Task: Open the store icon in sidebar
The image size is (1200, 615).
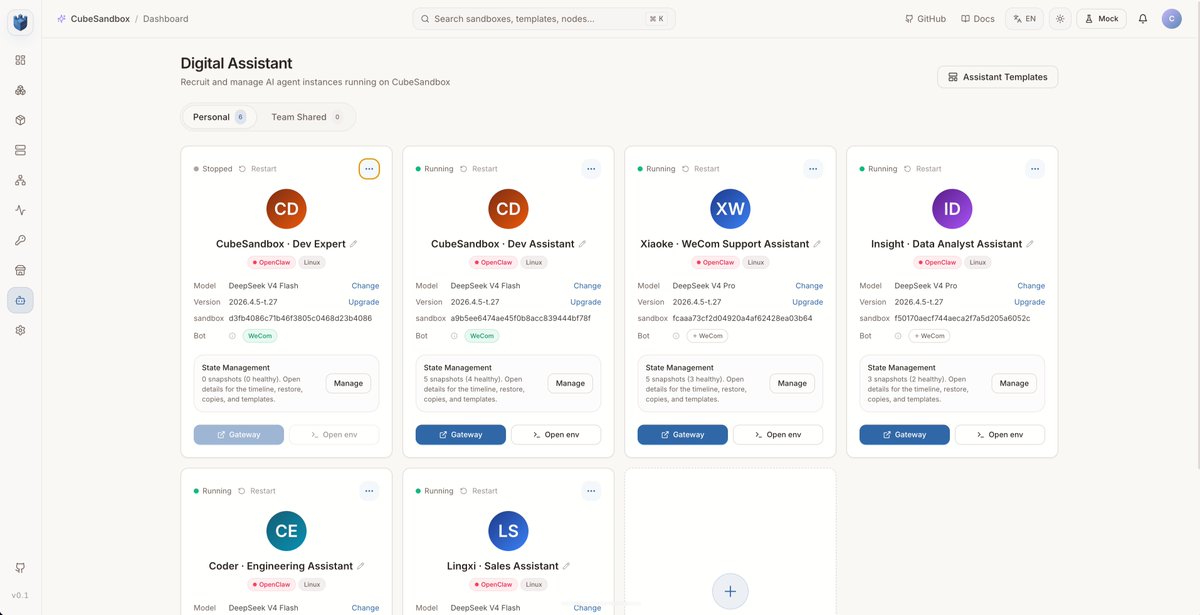Action: tap(20, 270)
